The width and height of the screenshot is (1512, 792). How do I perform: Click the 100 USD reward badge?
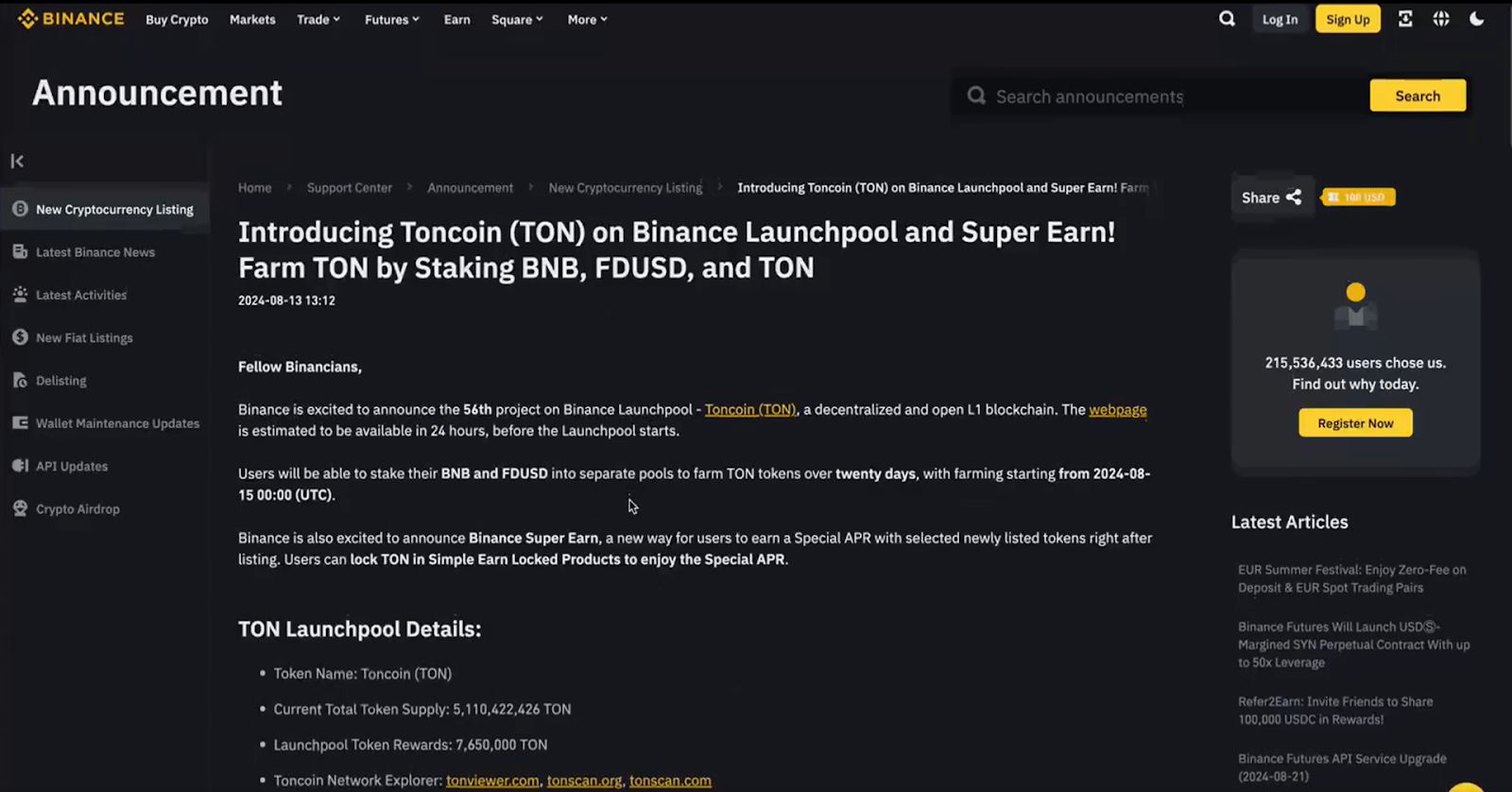pyautogui.click(x=1358, y=198)
